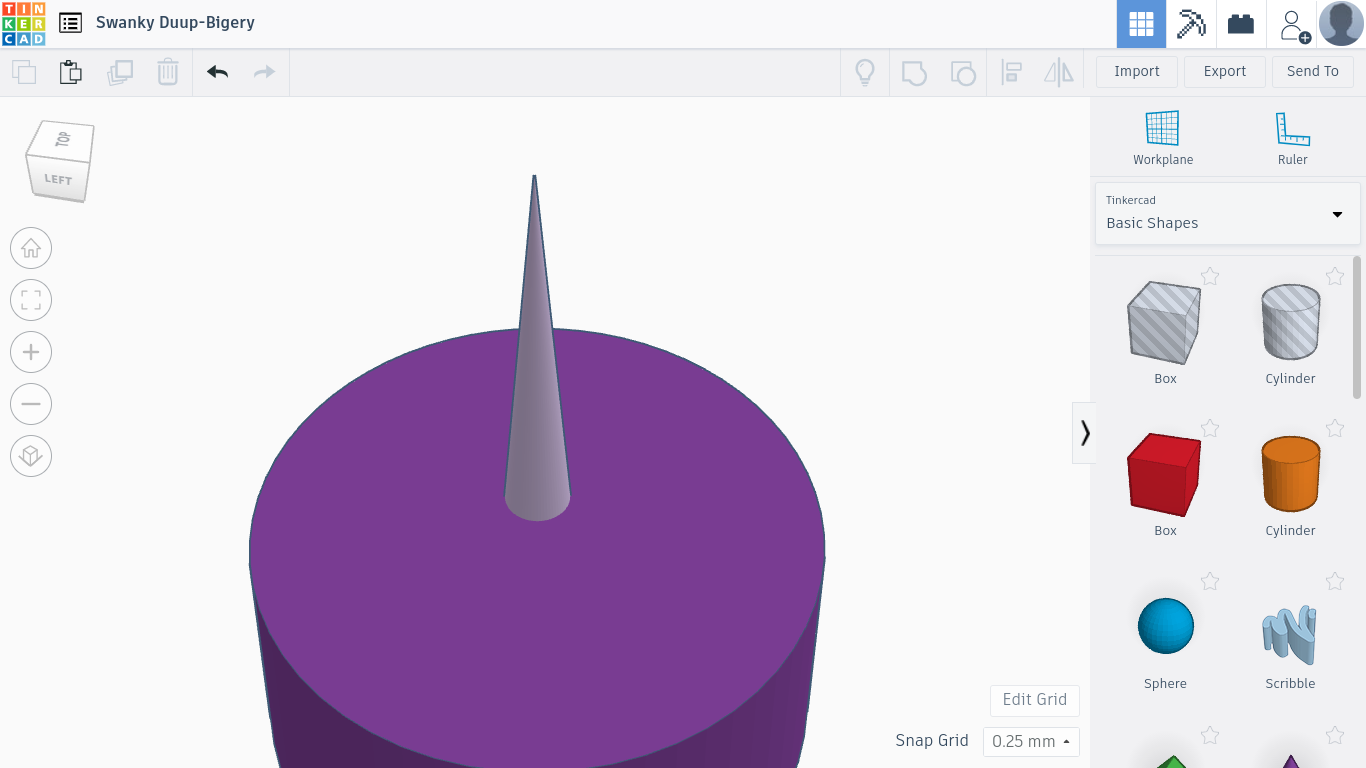Favorite the Scribble shape
Screen dimensions: 1366x768
[1334, 581]
